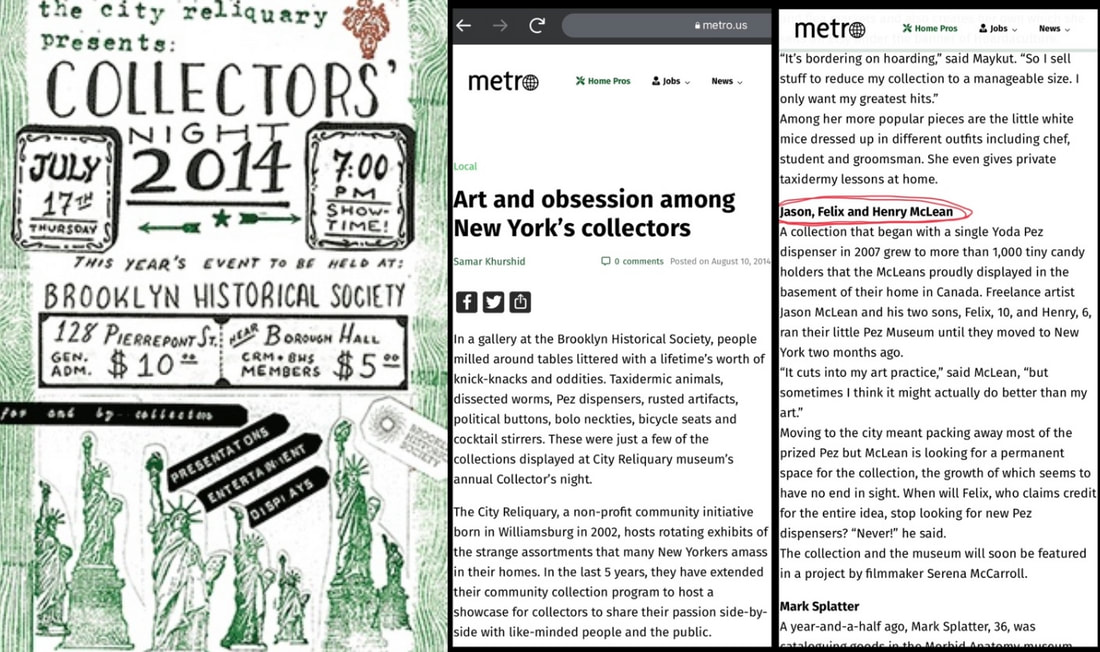This screenshot has height=652, width=1100.
Task: Click the generic share icon beside Twitter
Action: (x=519, y=302)
